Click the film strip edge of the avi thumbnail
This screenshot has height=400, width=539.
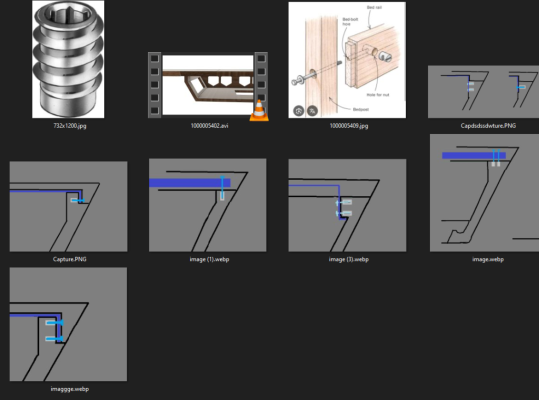(x=154, y=85)
